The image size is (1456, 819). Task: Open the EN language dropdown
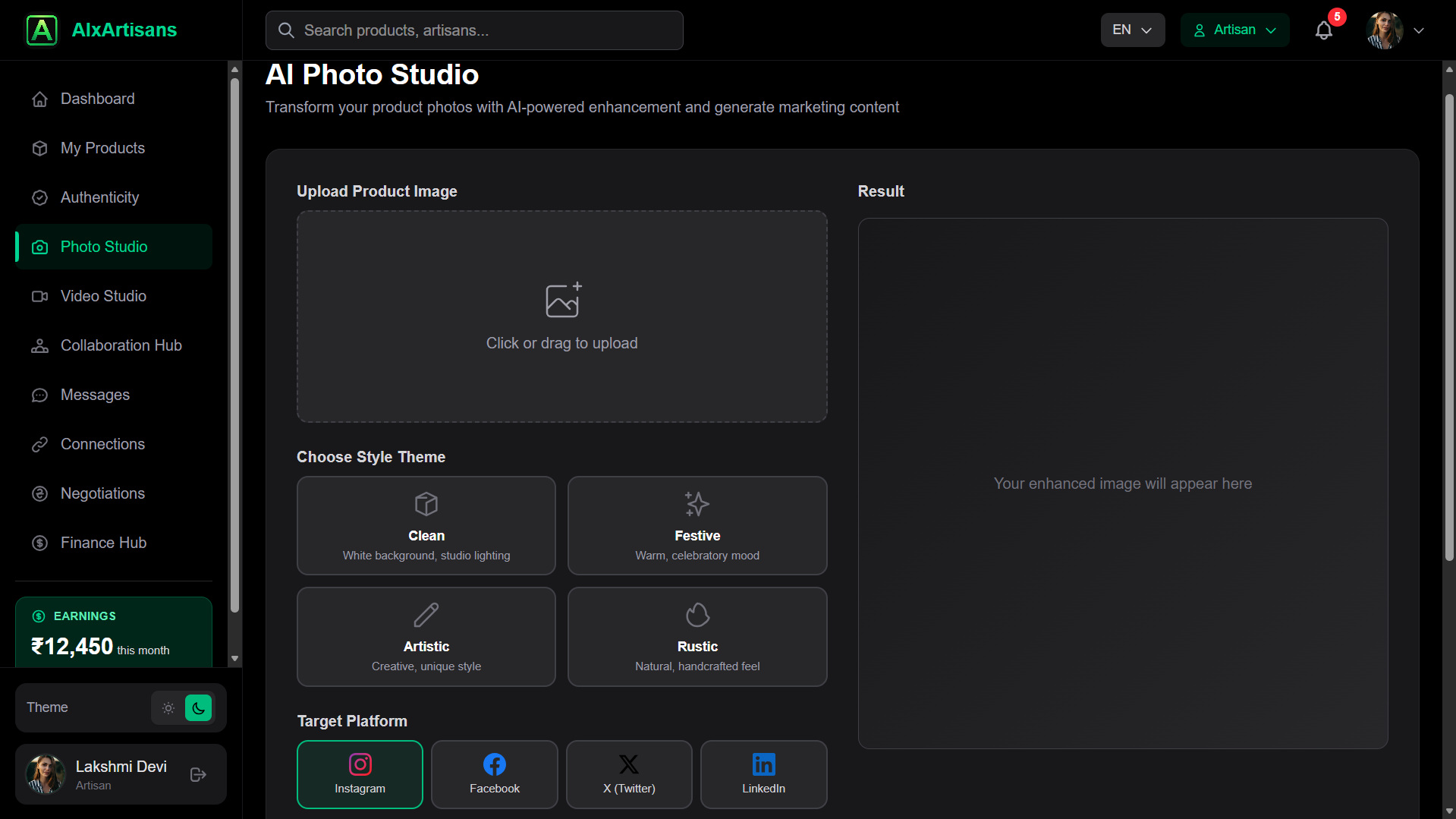coord(1133,30)
